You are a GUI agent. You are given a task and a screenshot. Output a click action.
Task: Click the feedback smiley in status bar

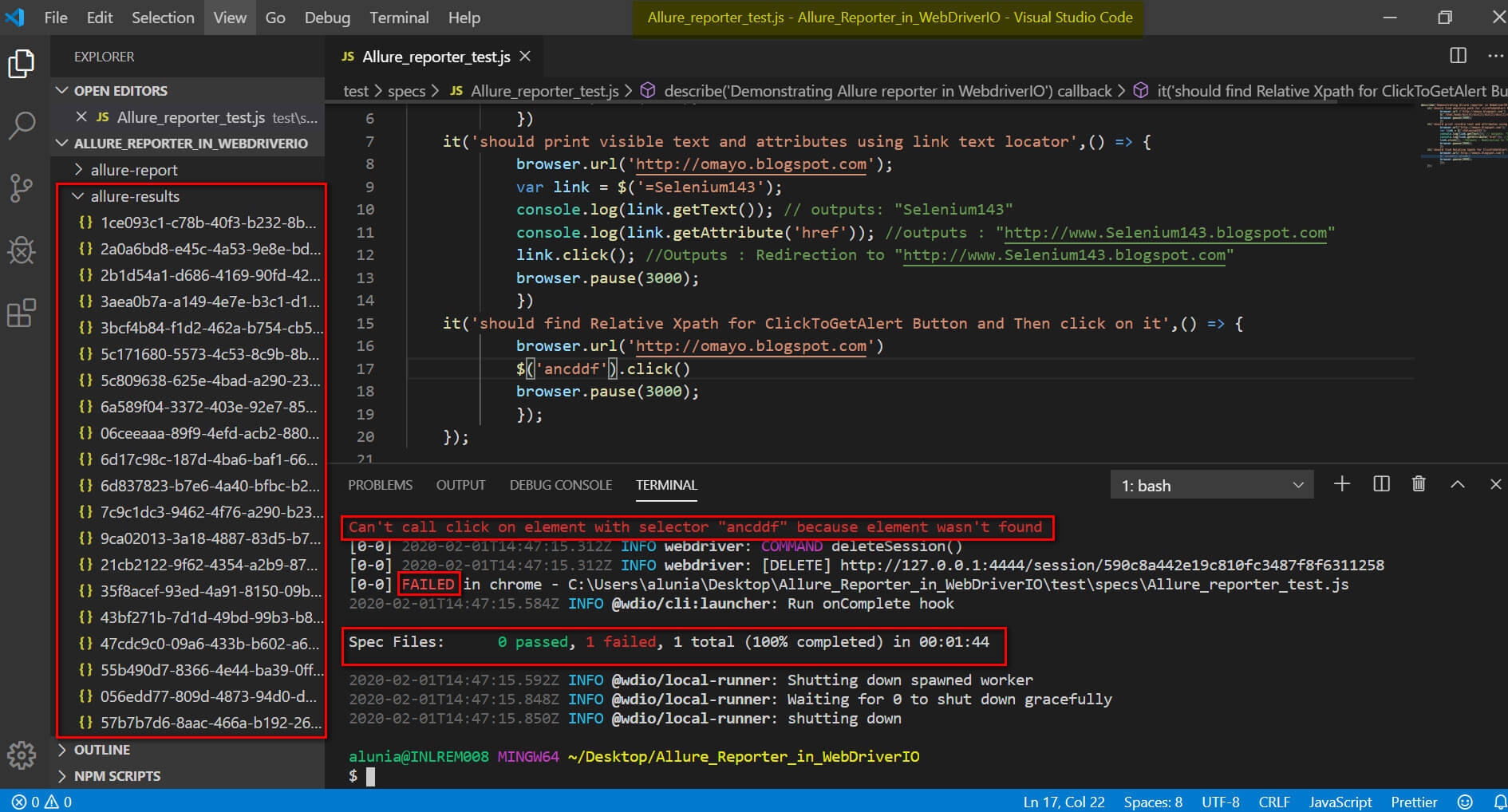1465,802
